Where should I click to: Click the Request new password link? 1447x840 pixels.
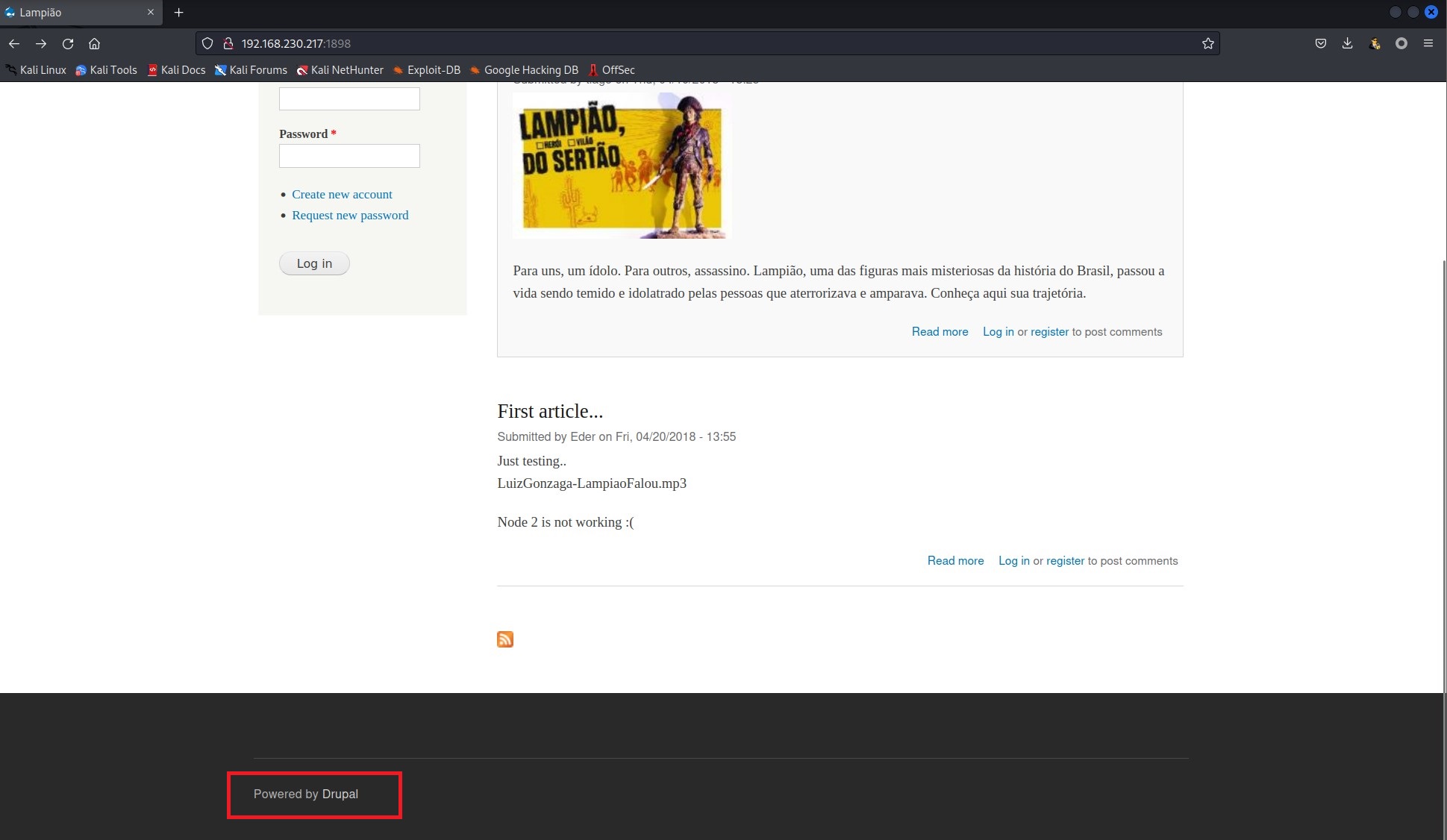(x=349, y=214)
